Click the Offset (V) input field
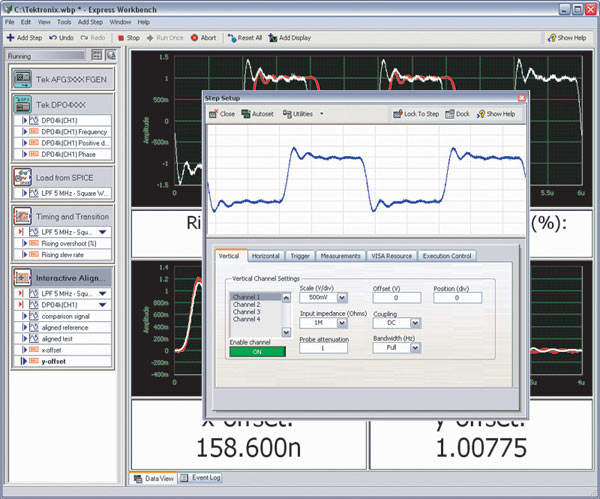The height and width of the screenshot is (499, 600). pos(397,297)
